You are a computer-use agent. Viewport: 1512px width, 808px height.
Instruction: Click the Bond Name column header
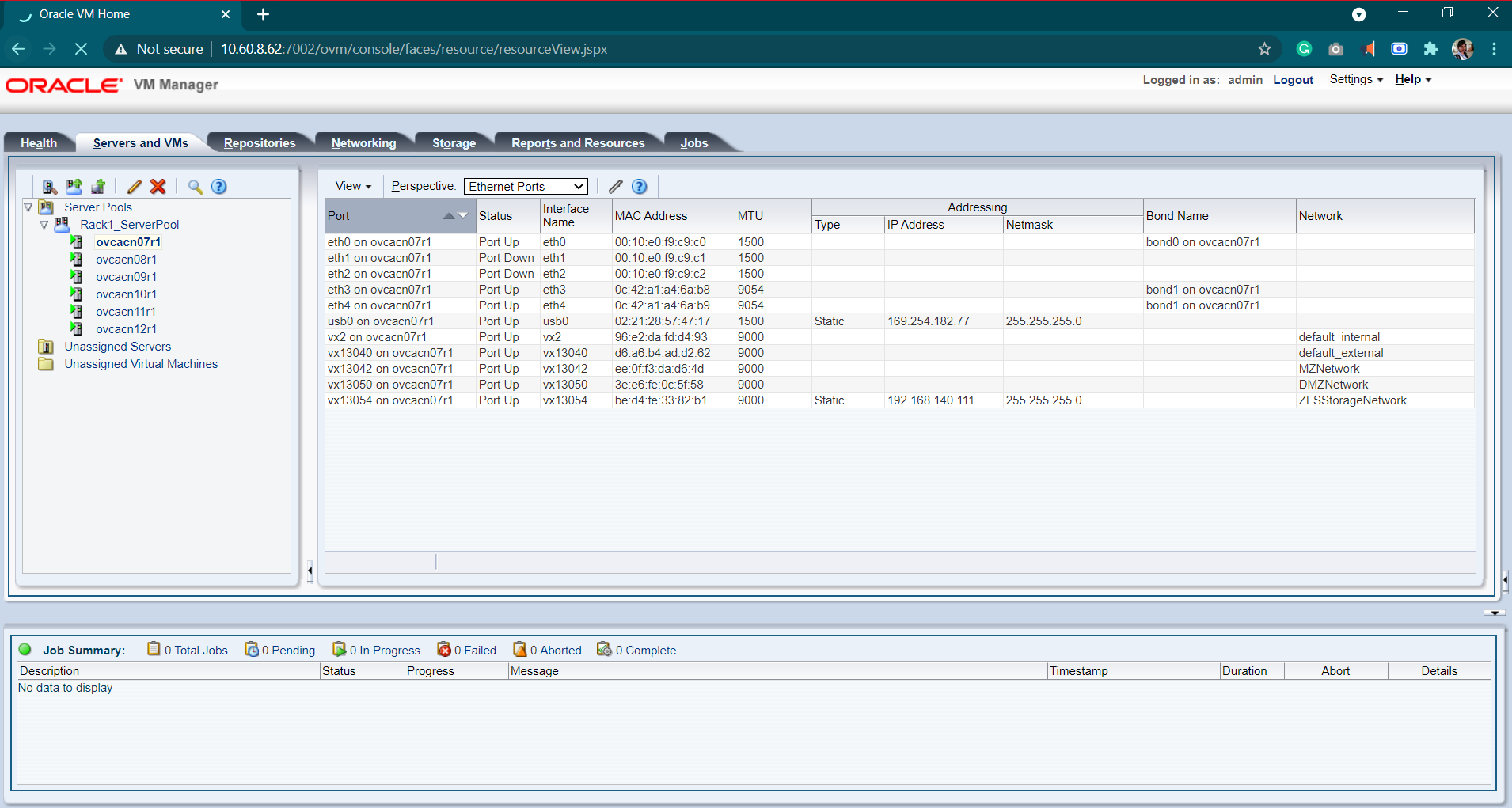(1219, 216)
